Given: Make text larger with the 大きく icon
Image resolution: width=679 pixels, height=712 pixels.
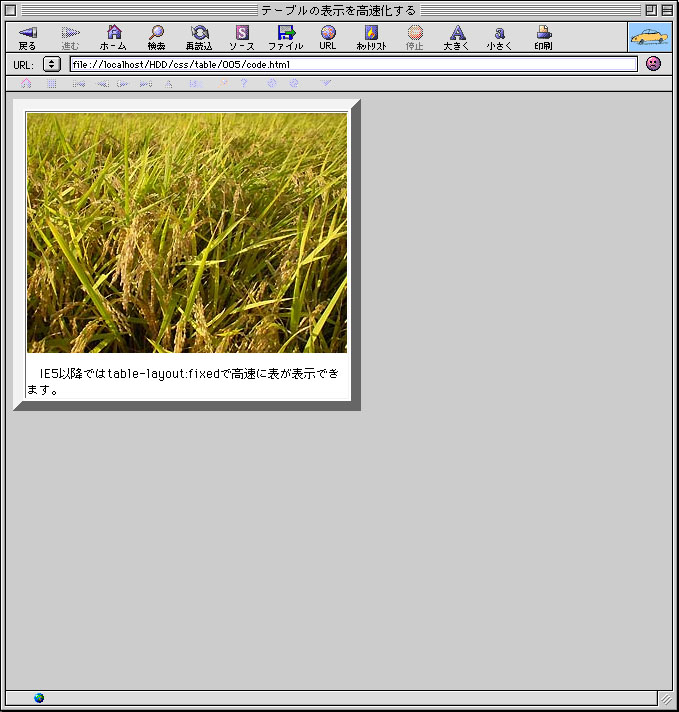Looking at the screenshot, I should 457,34.
